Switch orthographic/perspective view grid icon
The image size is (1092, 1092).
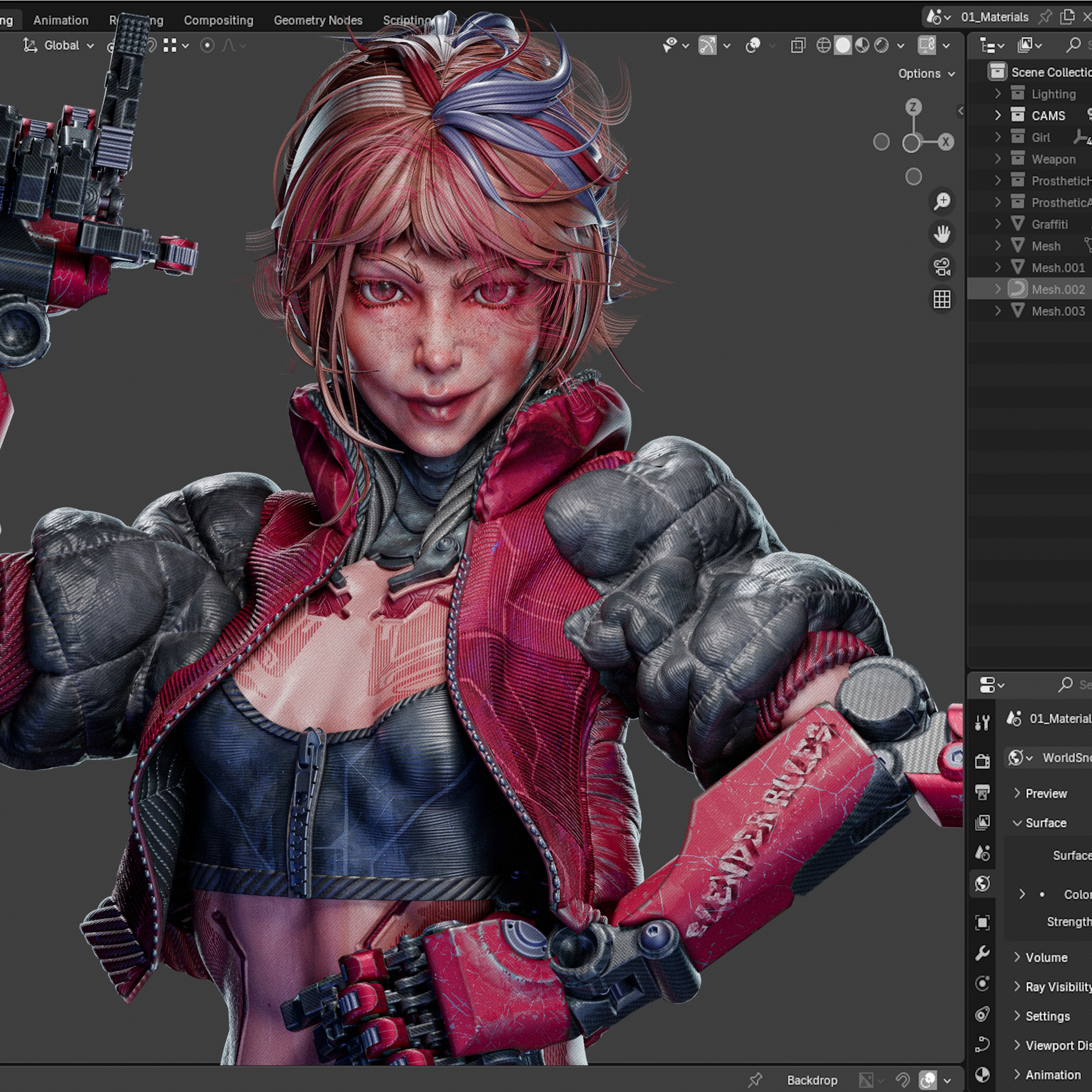point(942,300)
